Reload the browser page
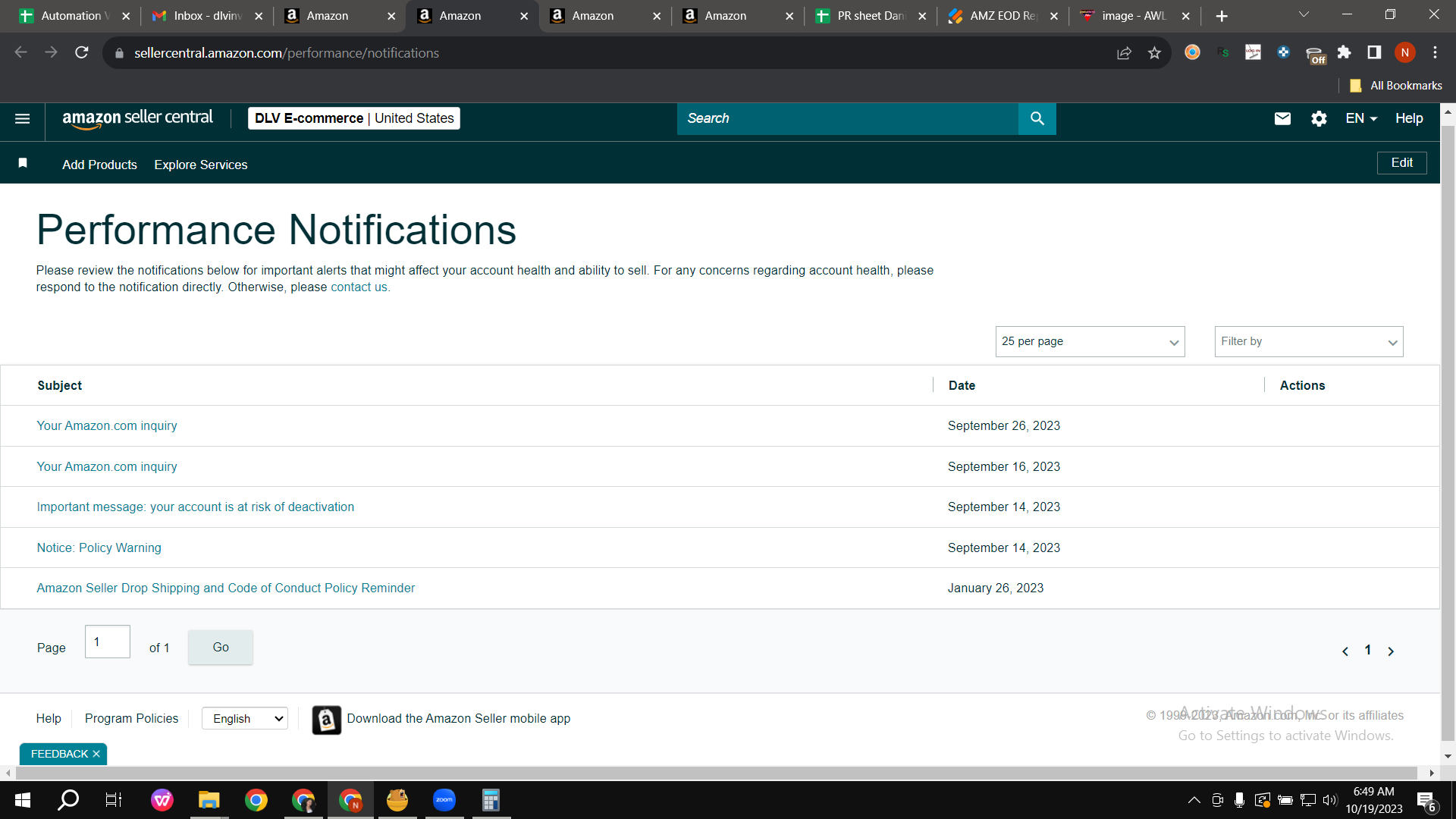Viewport: 1456px width, 819px height. 82,52
